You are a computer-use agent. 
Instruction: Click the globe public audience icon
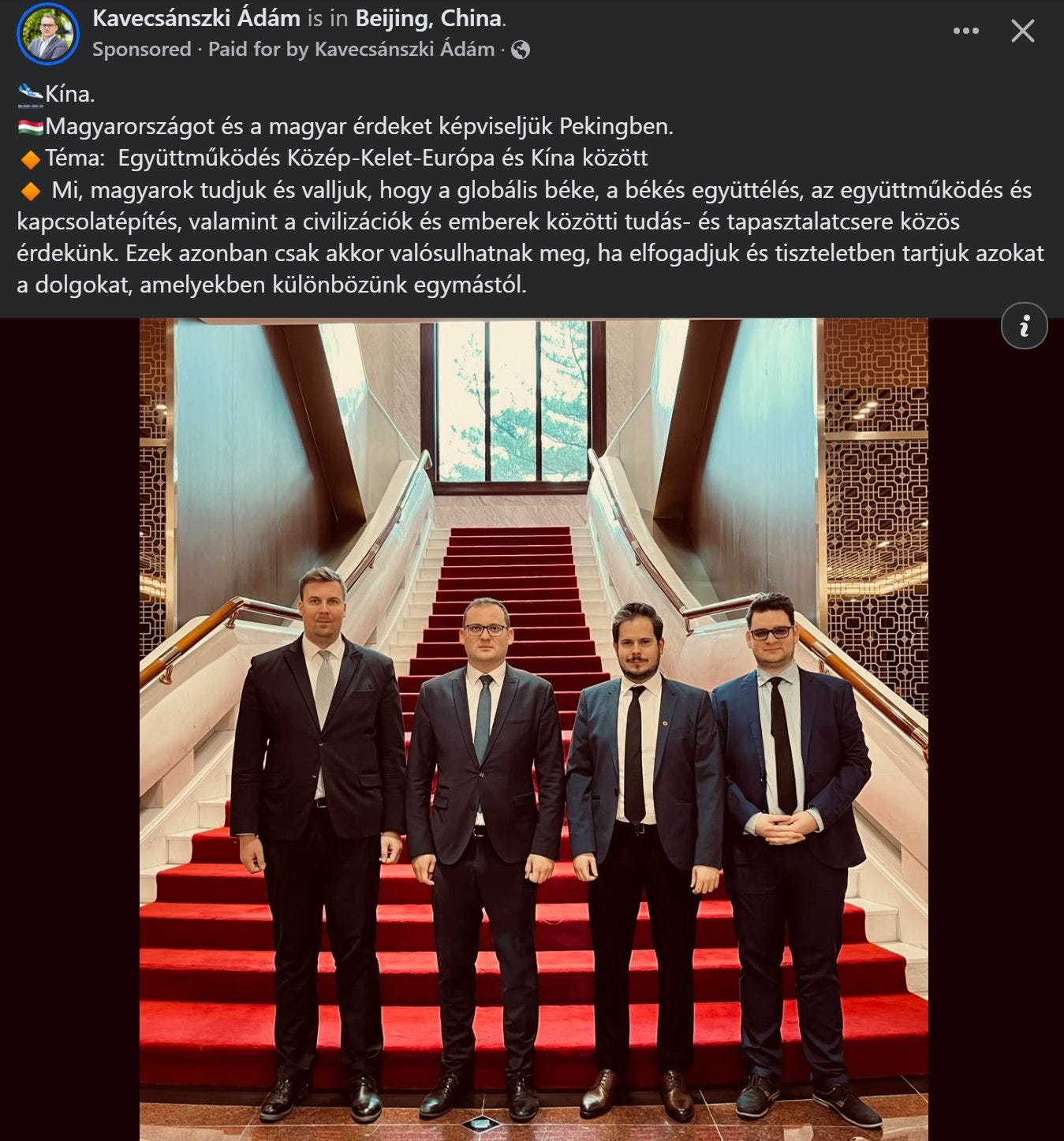[x=521, y=50]
